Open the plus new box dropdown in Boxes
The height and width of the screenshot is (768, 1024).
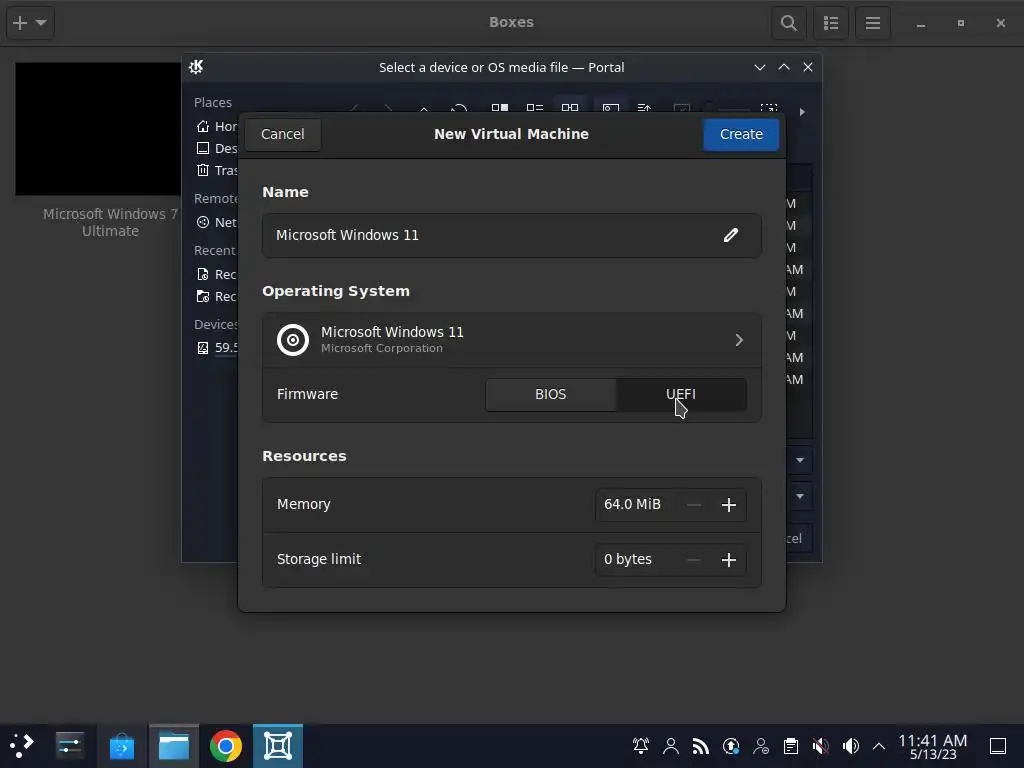click(x=30, y=23)
